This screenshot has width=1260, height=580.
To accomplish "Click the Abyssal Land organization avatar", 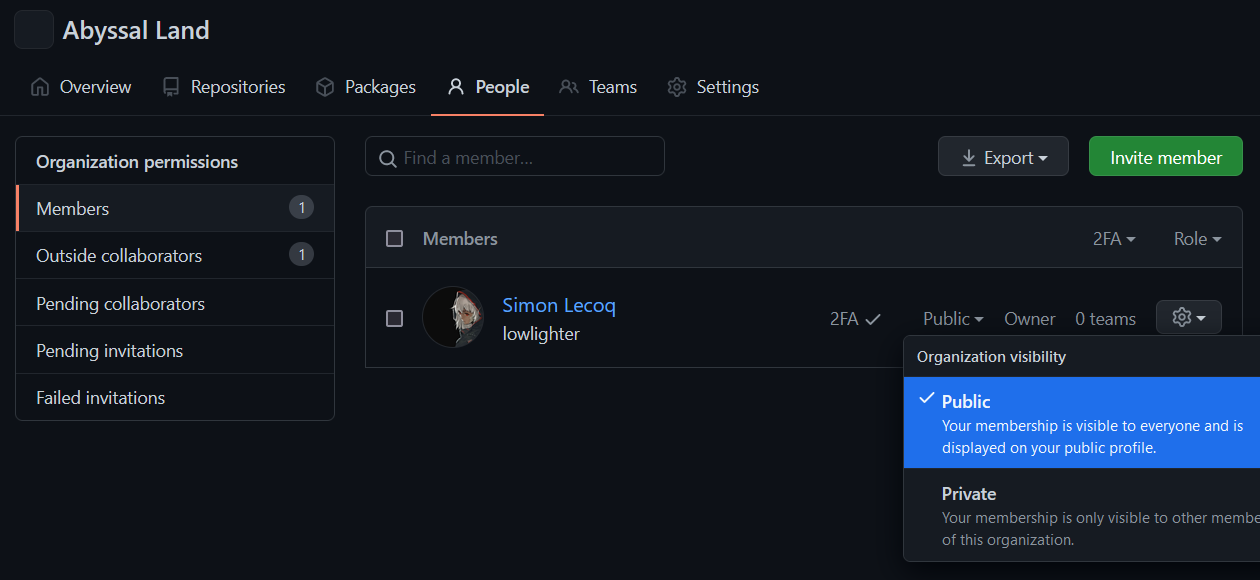I will (33, 30).
